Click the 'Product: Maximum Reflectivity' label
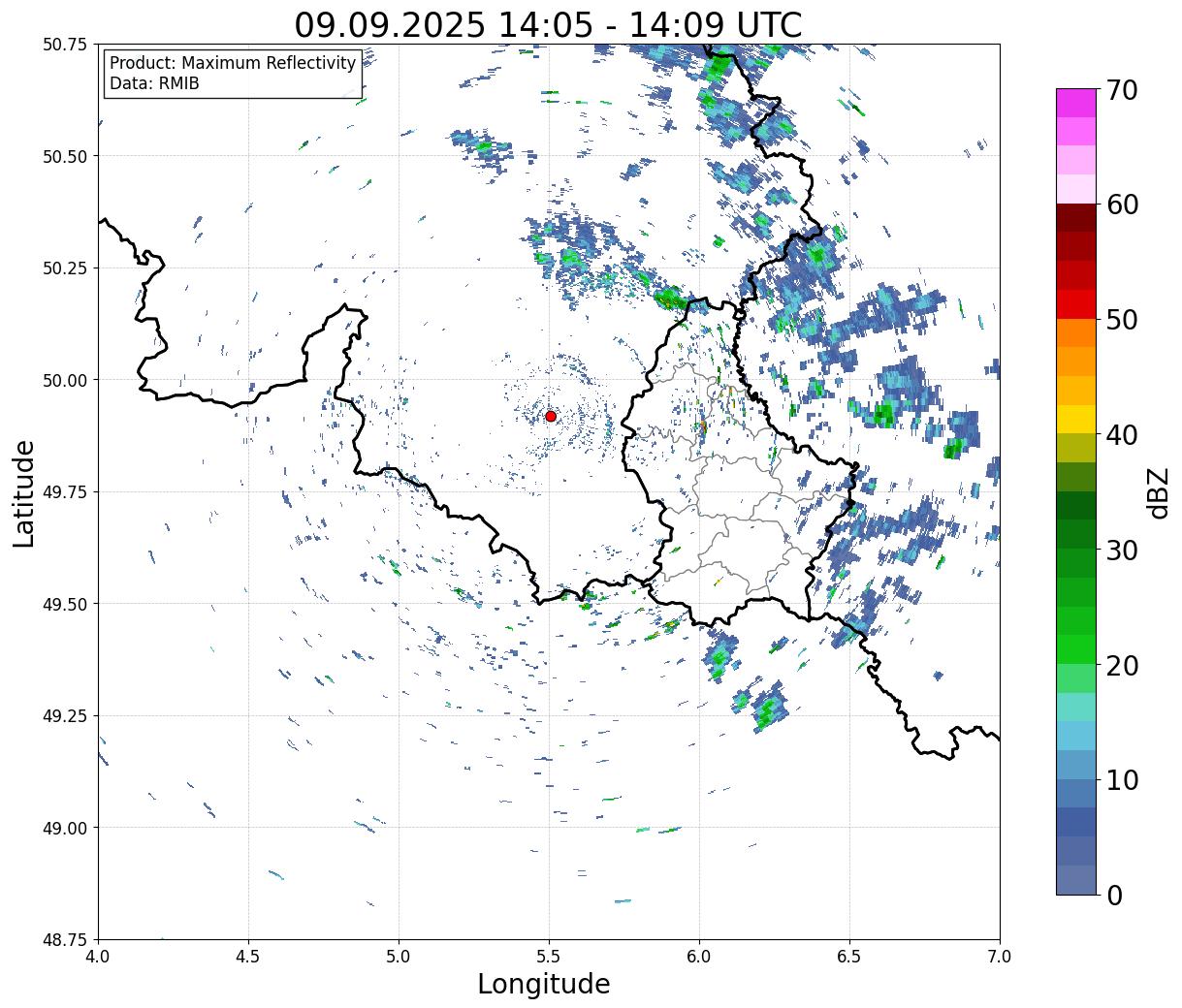Viewport: 1182px width, 1008px height. click(233, 63)
